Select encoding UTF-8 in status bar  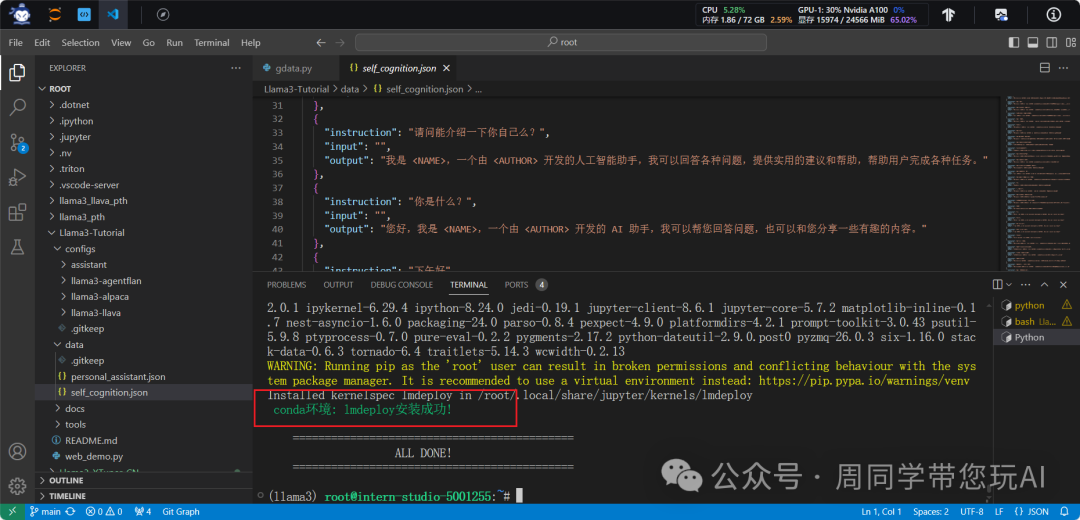point(971,512)
